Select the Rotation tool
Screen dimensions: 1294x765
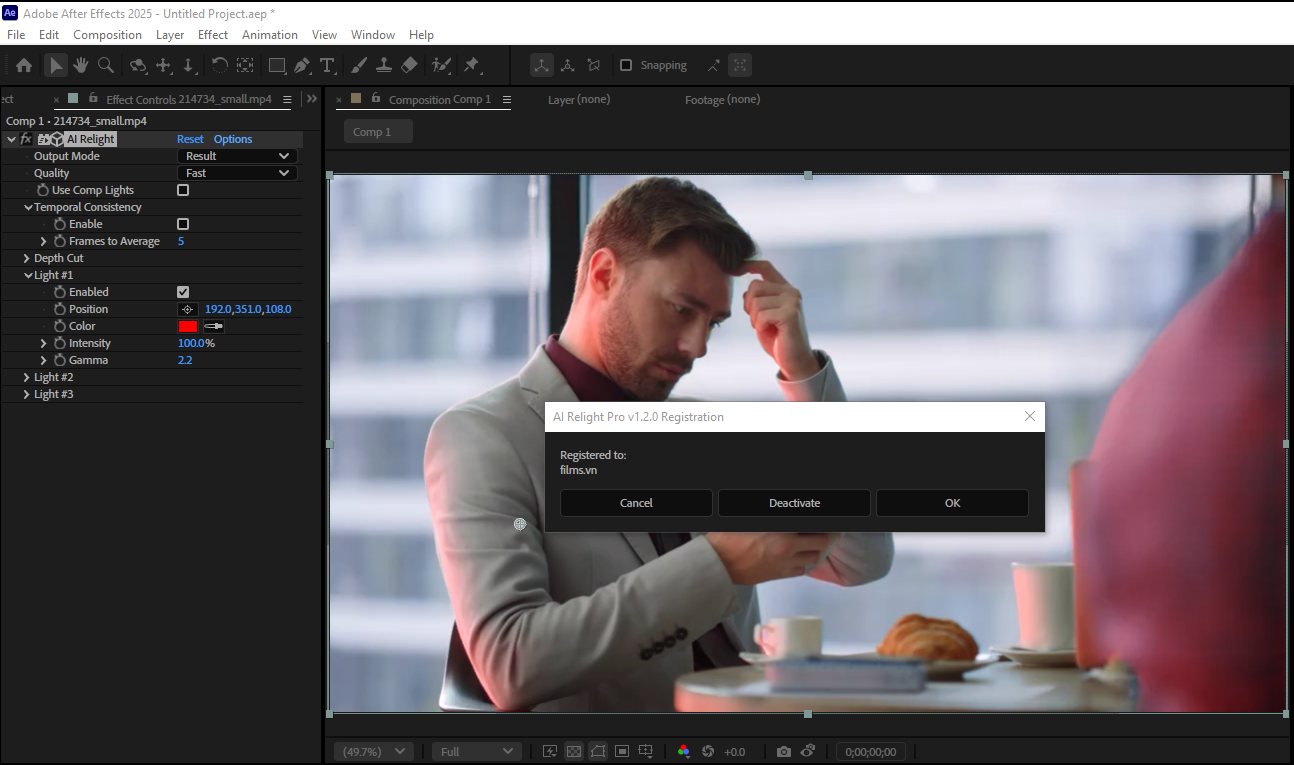tap(219, 65)
